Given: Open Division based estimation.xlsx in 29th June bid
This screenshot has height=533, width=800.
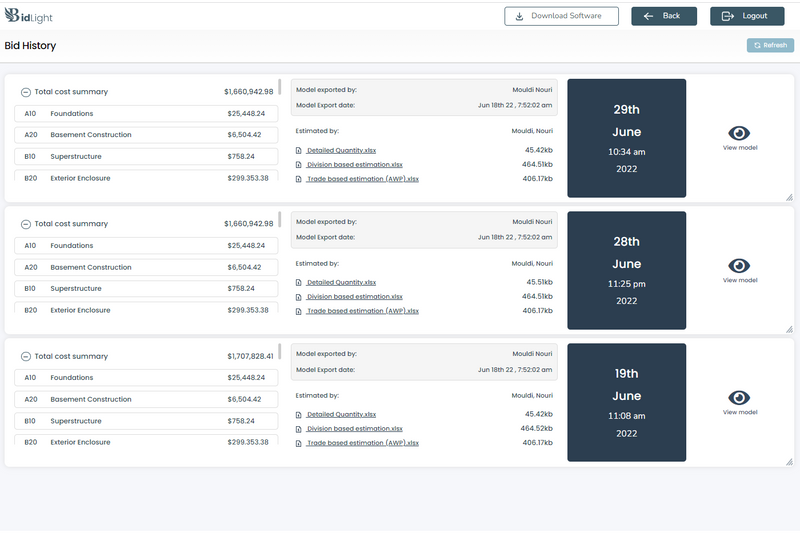Looking at the screenshot, I should [355, 165].
